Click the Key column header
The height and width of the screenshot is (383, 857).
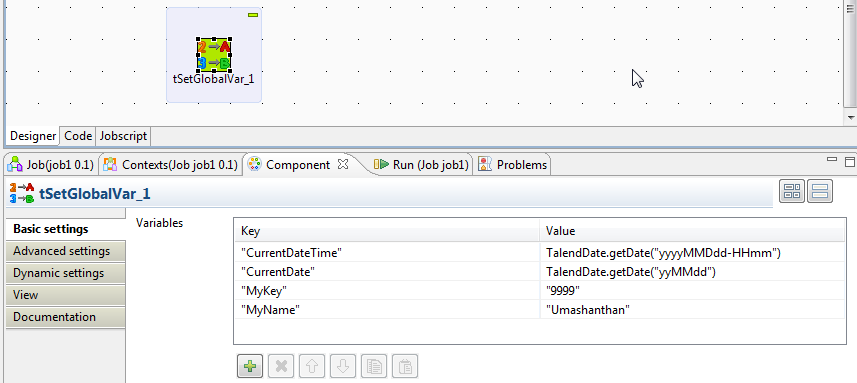387,231
